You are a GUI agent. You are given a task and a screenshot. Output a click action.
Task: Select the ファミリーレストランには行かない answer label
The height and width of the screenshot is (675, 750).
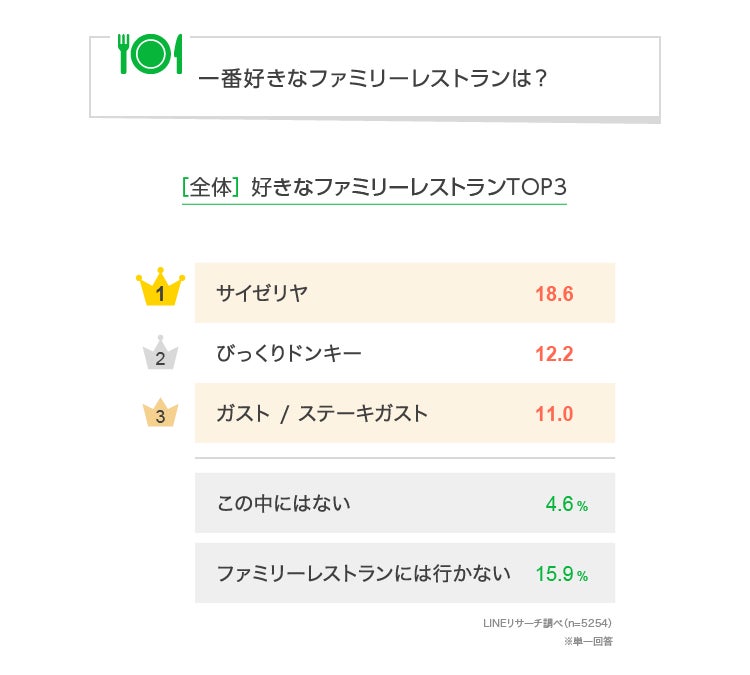tap(363, 574)
